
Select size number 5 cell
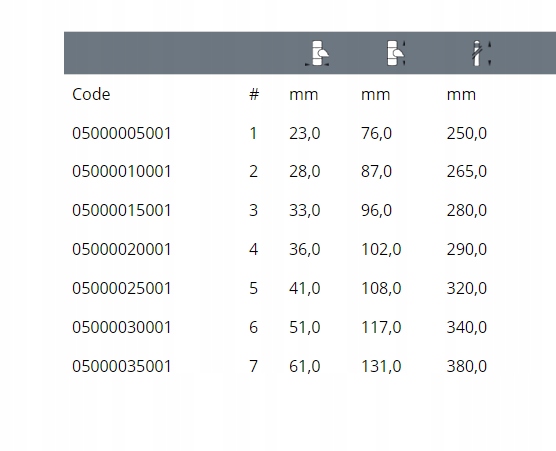[x=253, y=288]
